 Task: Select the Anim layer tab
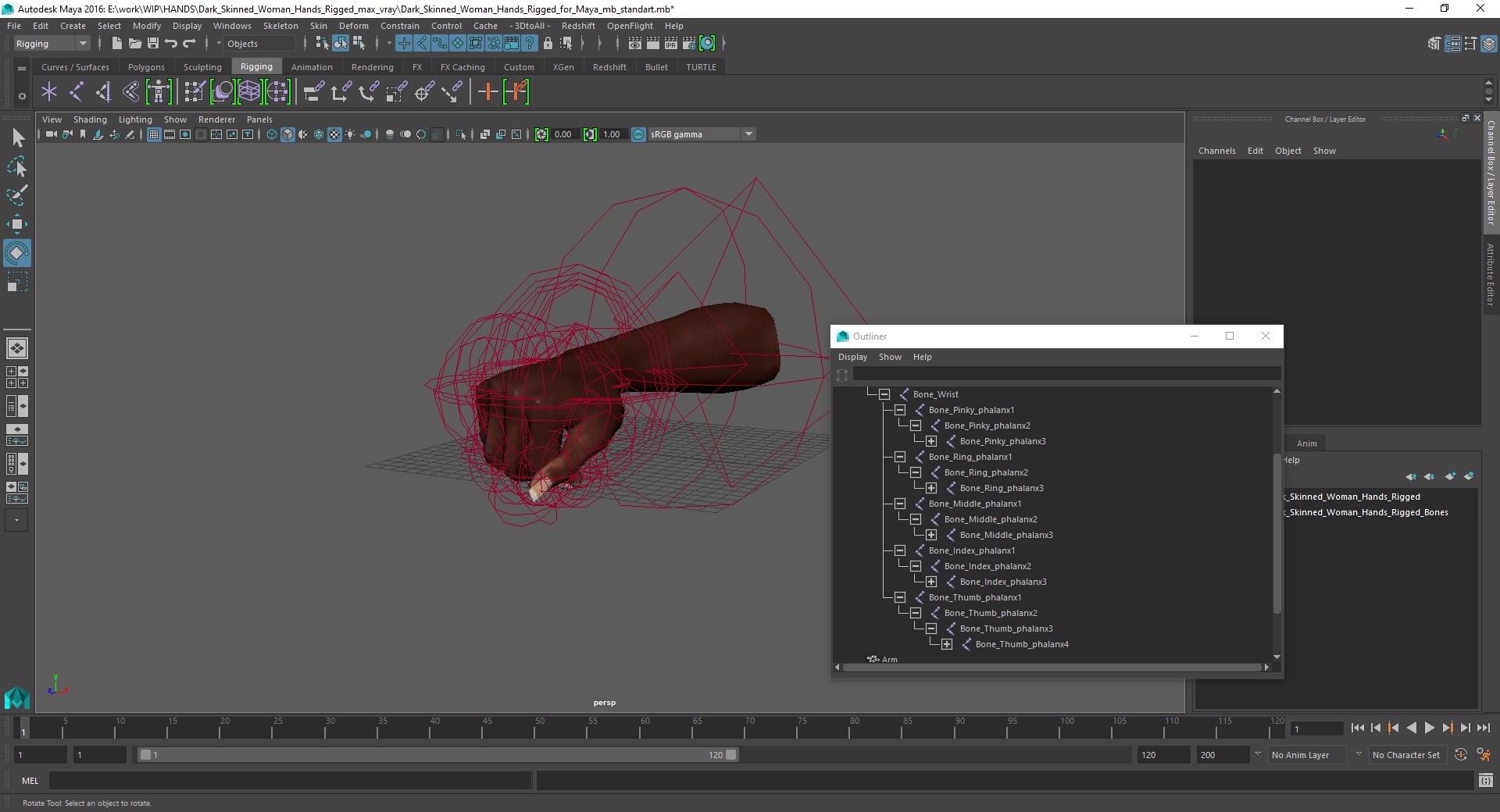pos(1307,443)
